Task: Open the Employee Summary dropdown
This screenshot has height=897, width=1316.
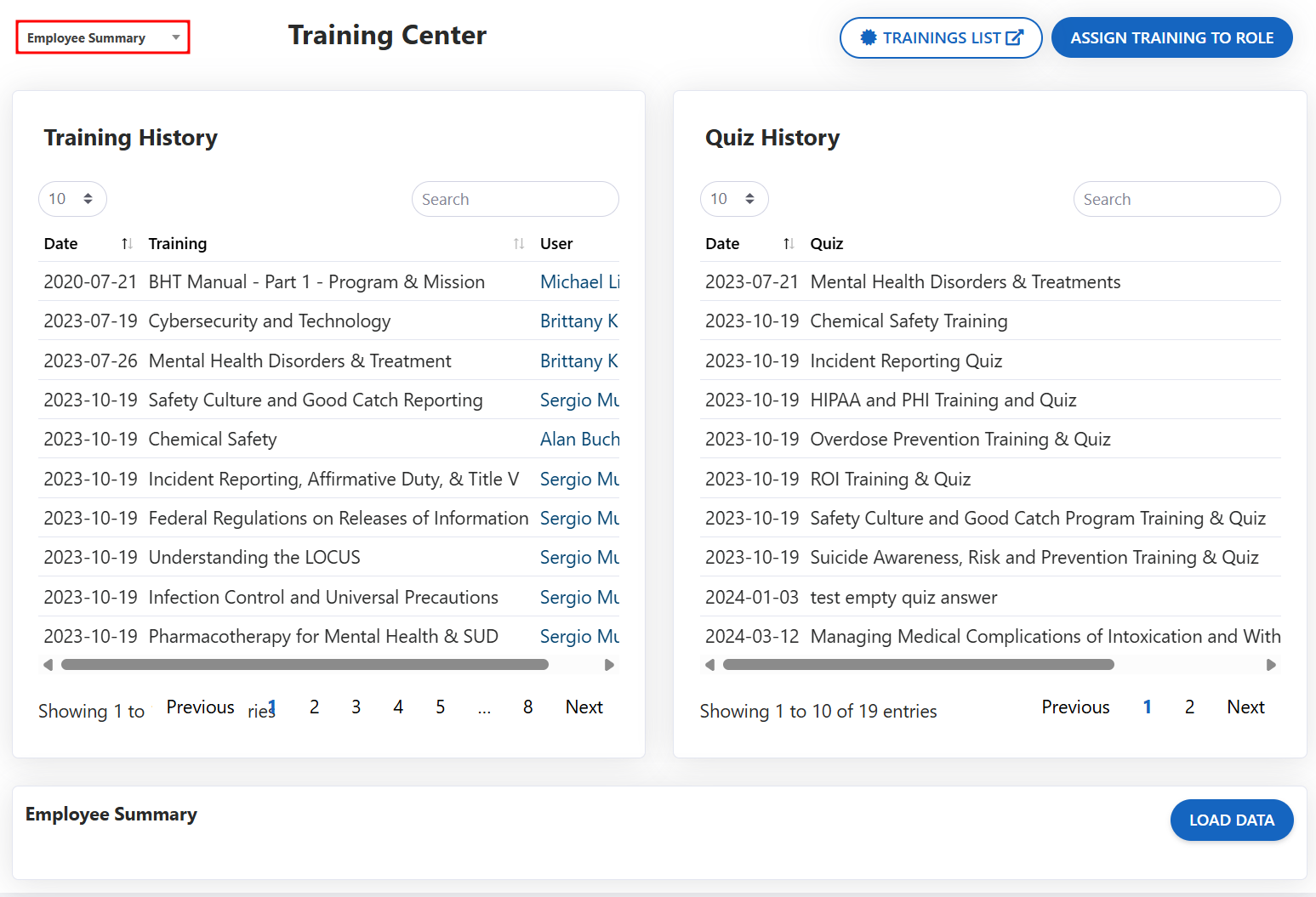Action: (103, 38)
